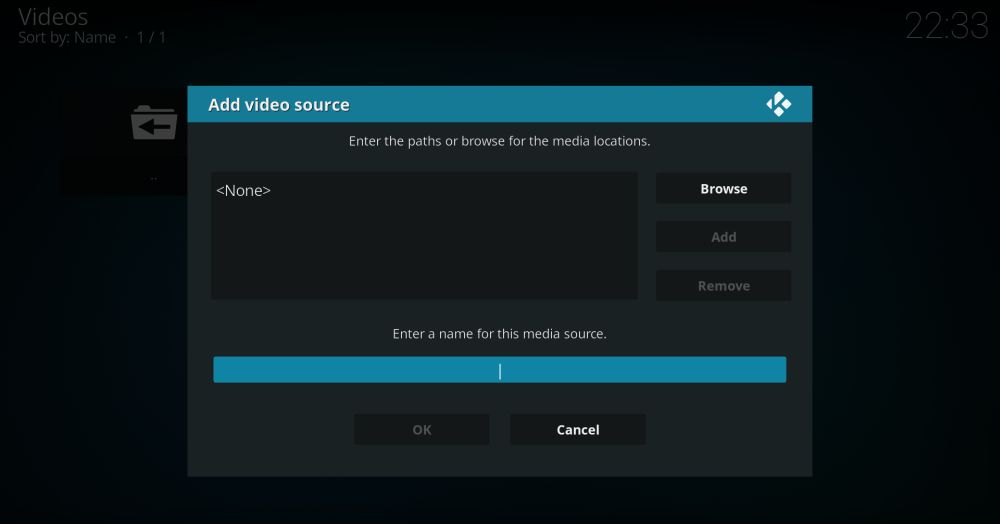The height and width of the screenshot is (524, 1000).
Task: Click the 'Enter the paths or browse' instruction
Action: click(499, 141)
